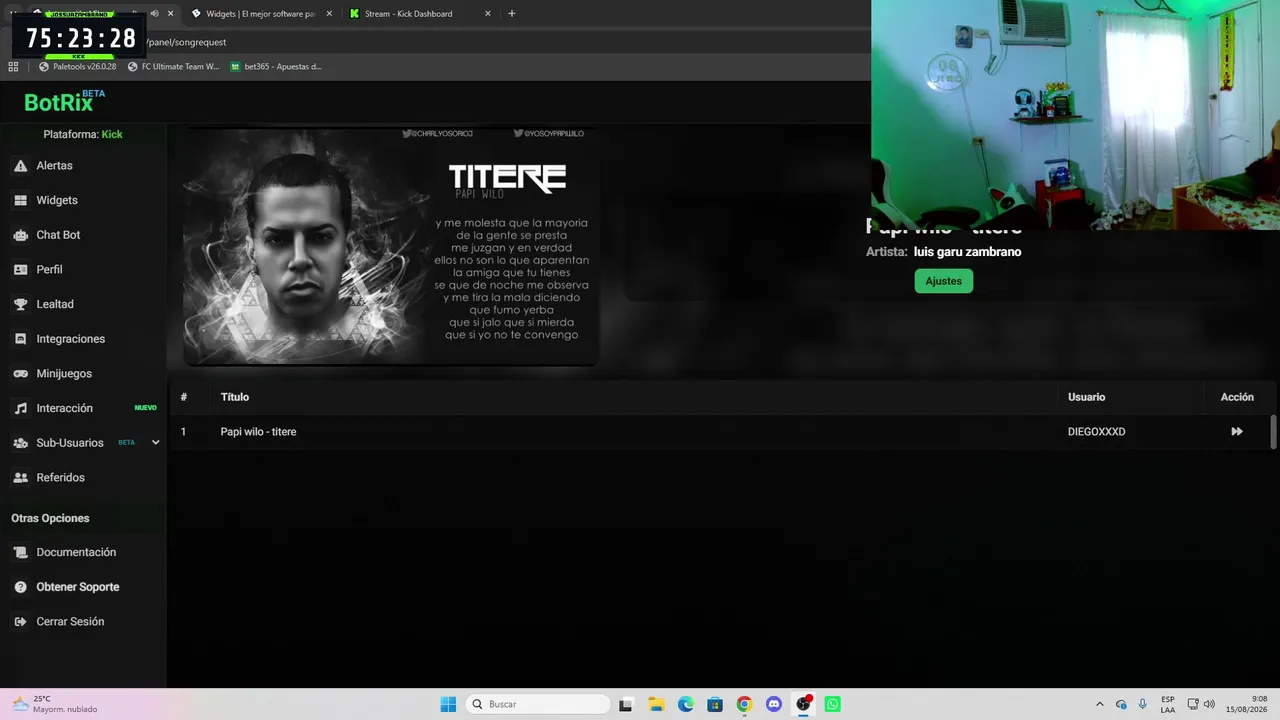Click the 'Usuario' column header
Image resolution: width=1280 pixels, height=720 pixels.
[1086, 397]
